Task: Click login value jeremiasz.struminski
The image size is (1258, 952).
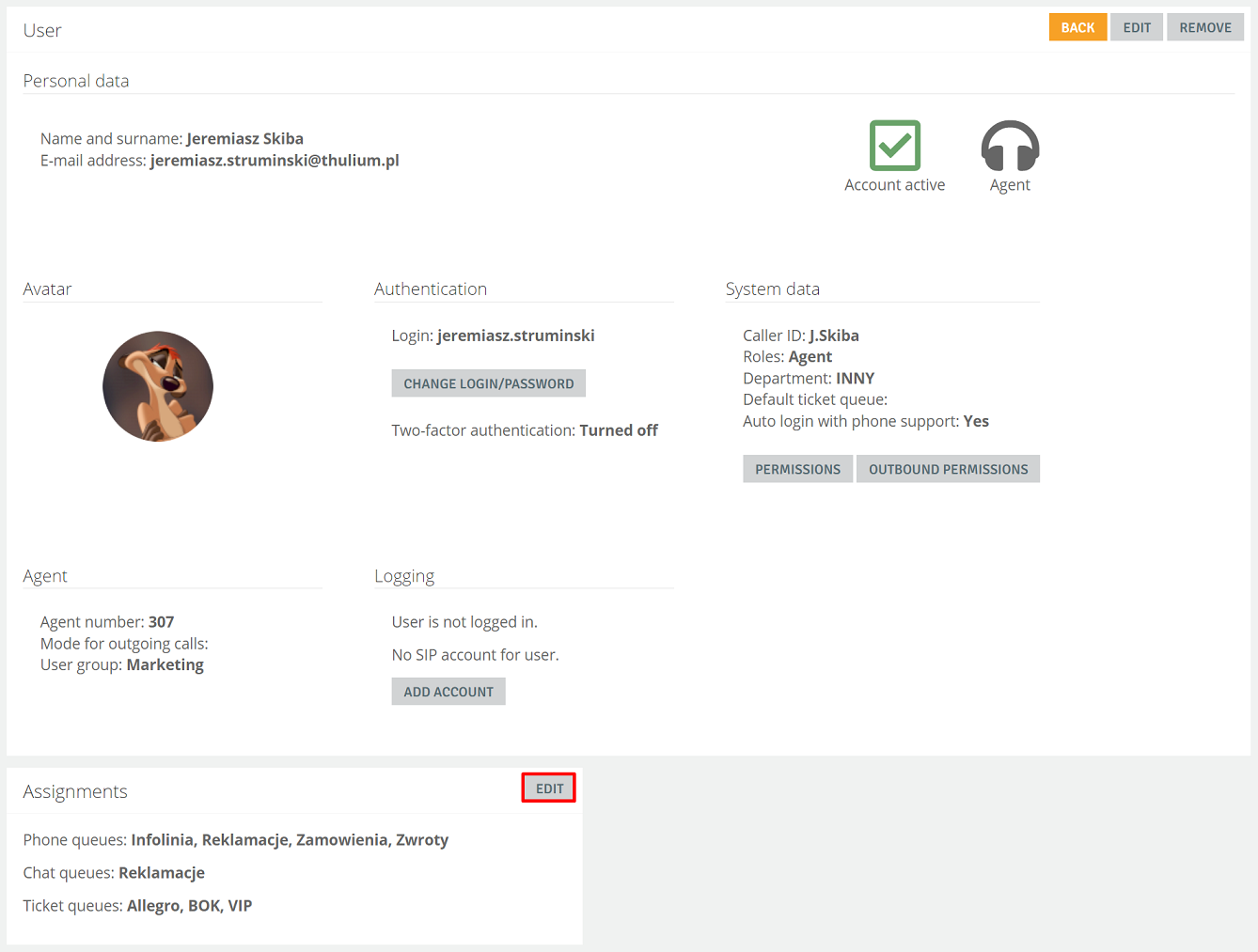Action: coord(516,336)
